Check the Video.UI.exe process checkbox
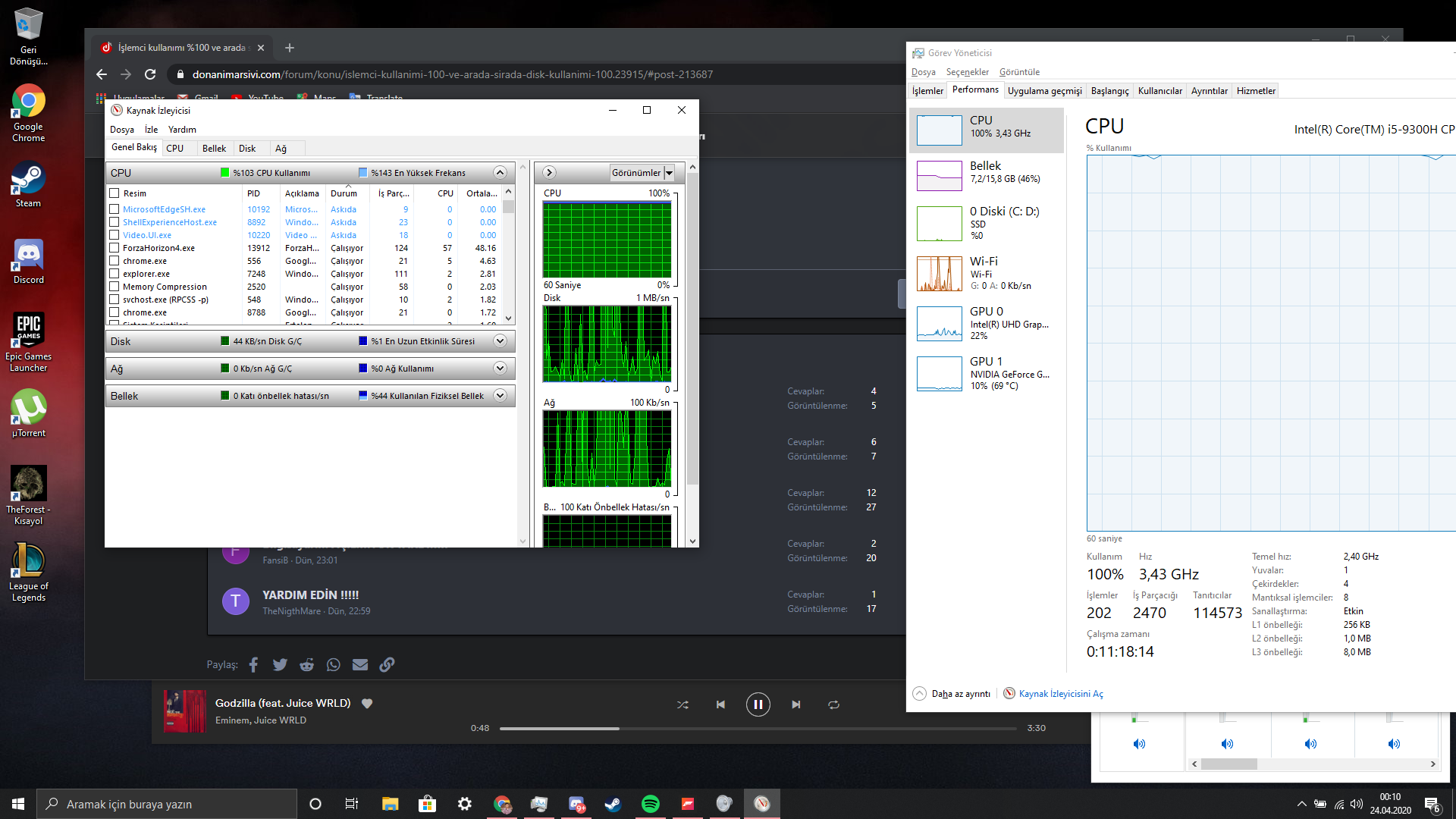Image resolution: width=1456 pixels, height=819 pixels. tap(115, 235)
